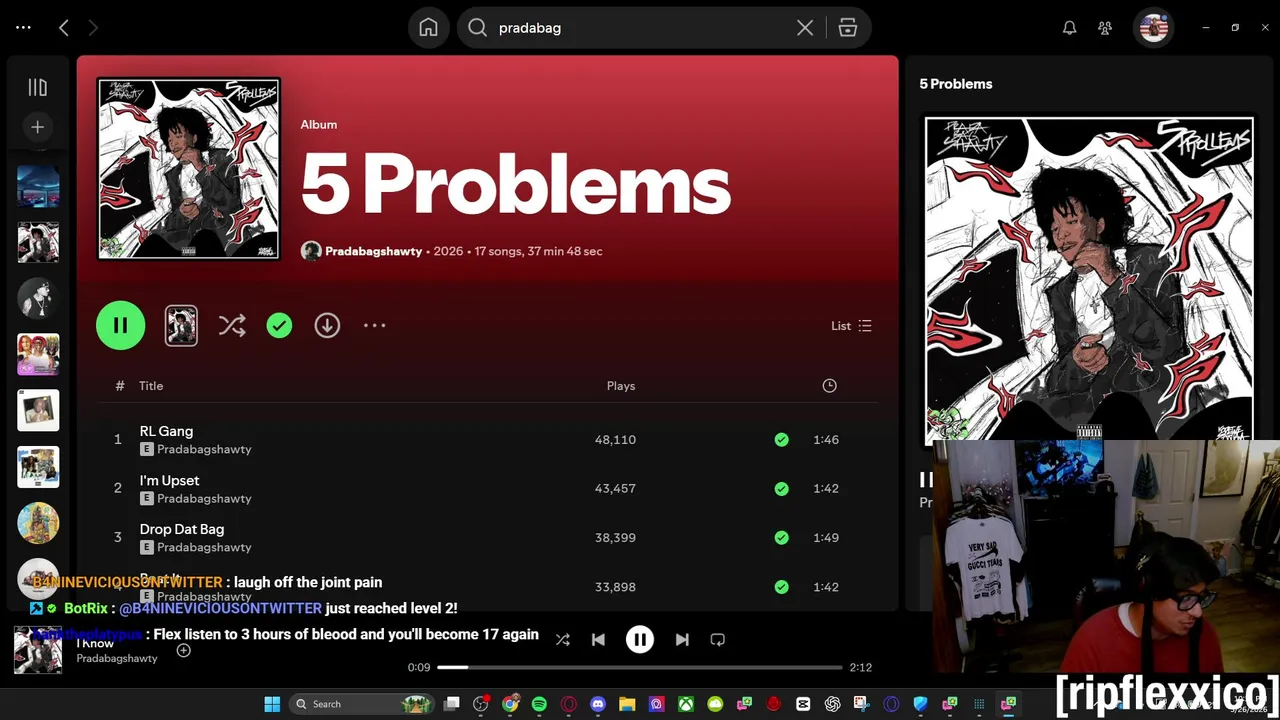Open the round yellow avatar in library sidebar
This screenshot has width=1280, height=720.
pos(38,523)
